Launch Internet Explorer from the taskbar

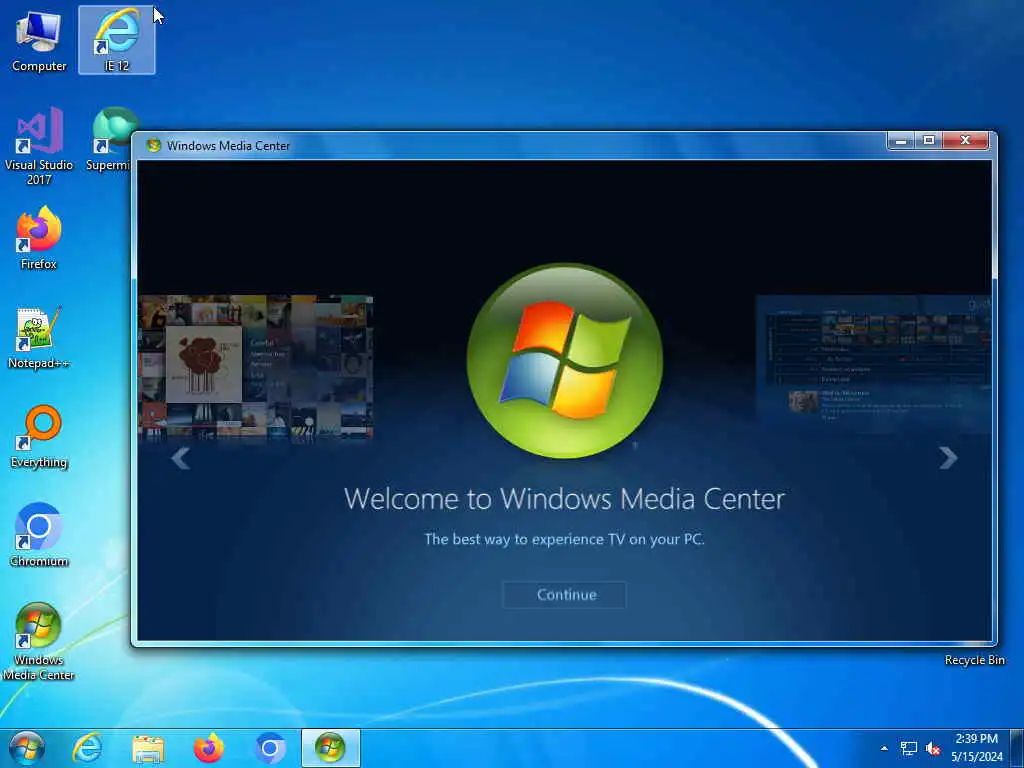click(x=87, y=748)
